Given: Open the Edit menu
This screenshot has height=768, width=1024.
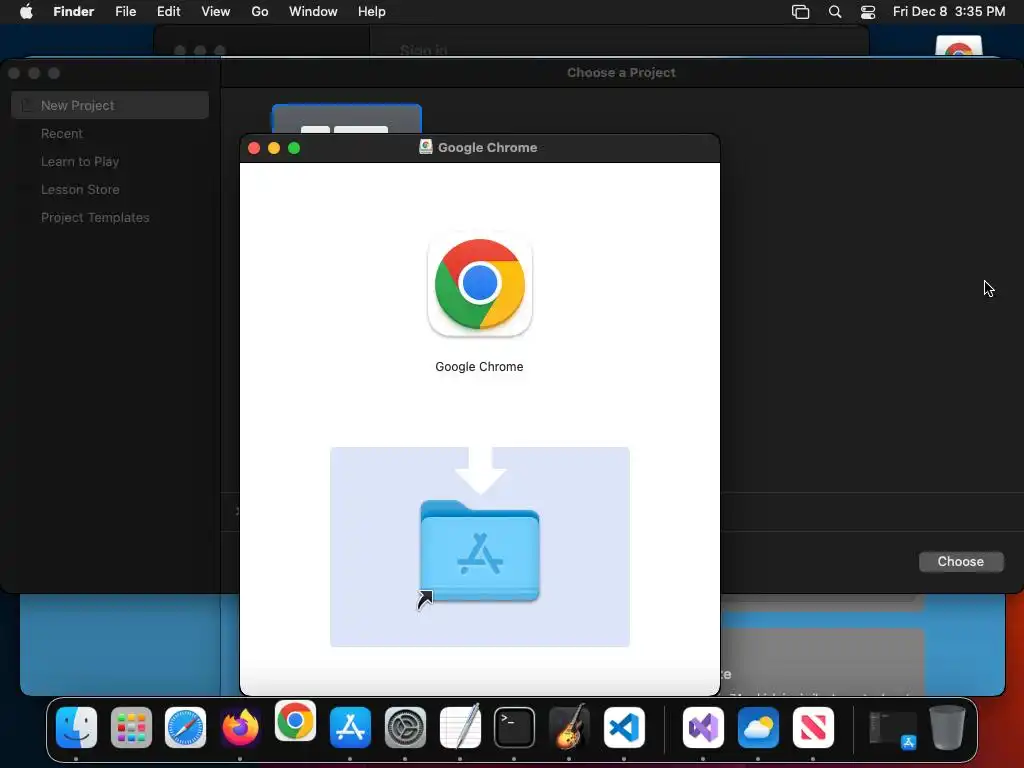Looking at the screenshot, I should tap(168, 11).
